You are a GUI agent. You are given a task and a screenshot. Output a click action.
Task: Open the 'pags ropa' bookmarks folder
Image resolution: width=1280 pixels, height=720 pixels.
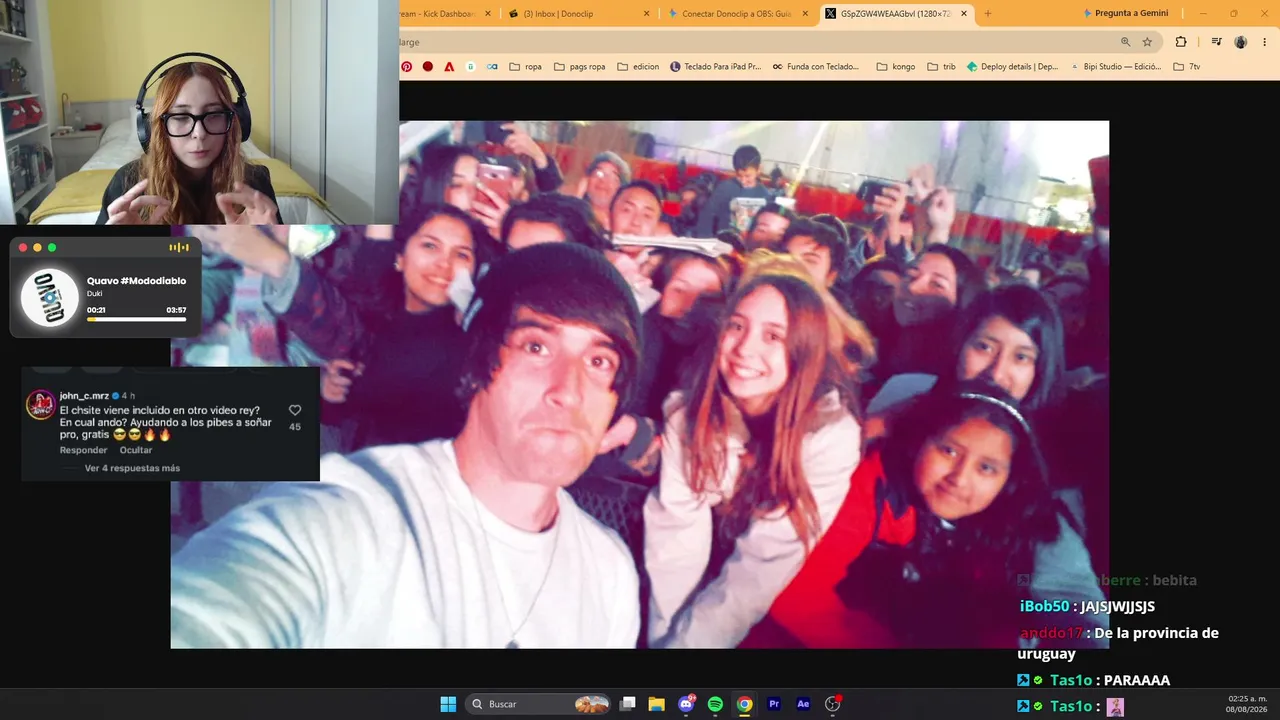579,67
